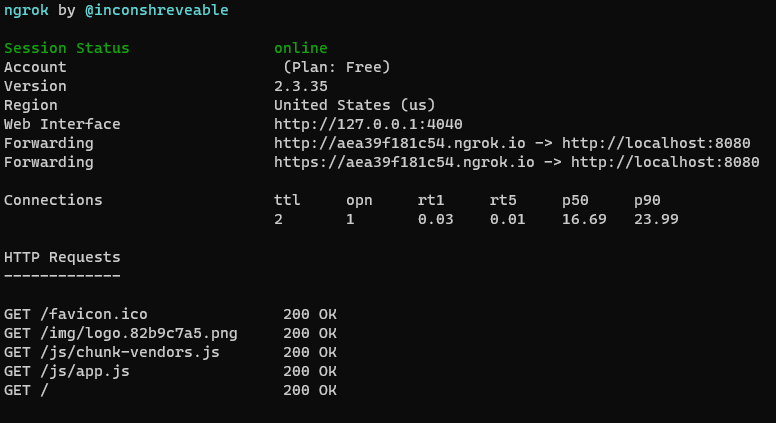
Task: Click the HTTP Requests heading
Action: pyautogui.click(x=62, y=257)
